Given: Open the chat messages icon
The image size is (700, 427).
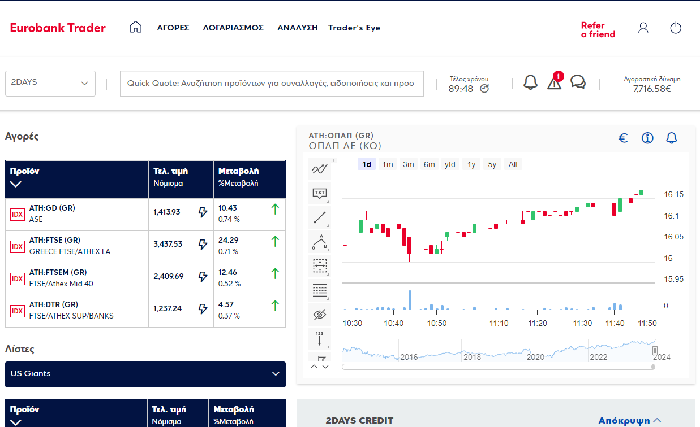Looking at the screenshot, I should 578,82.
